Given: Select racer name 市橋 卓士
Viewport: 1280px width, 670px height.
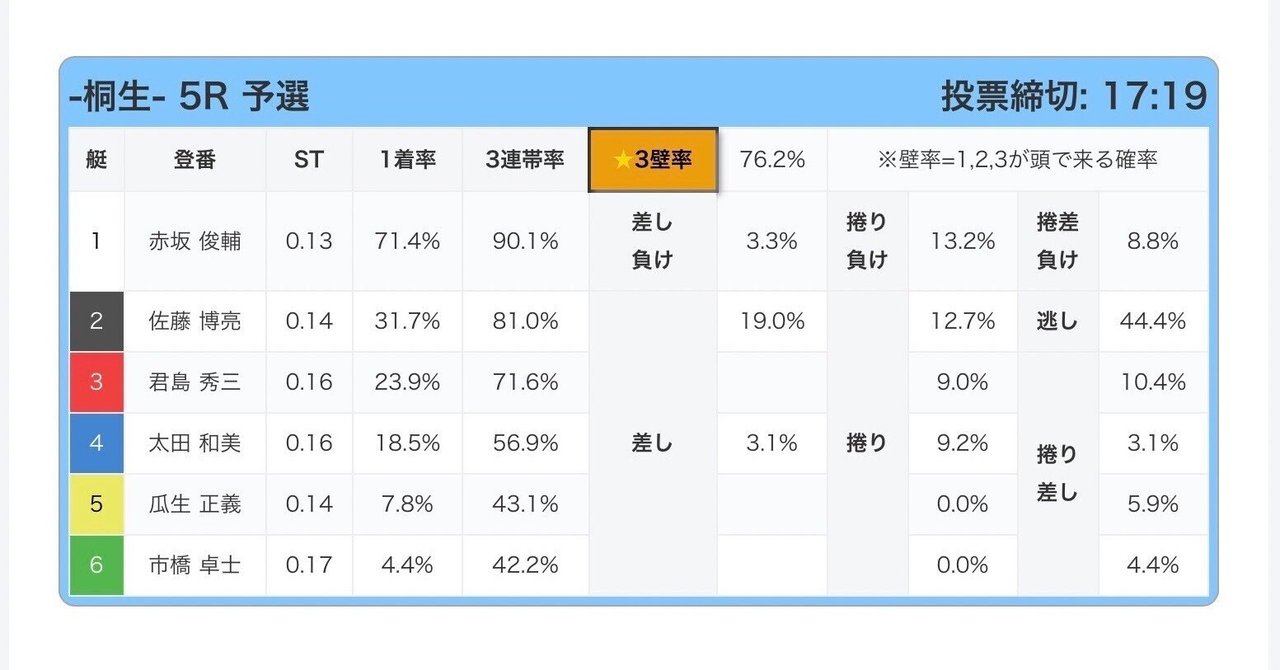Looking at the screenshot, I should (195, 565).
